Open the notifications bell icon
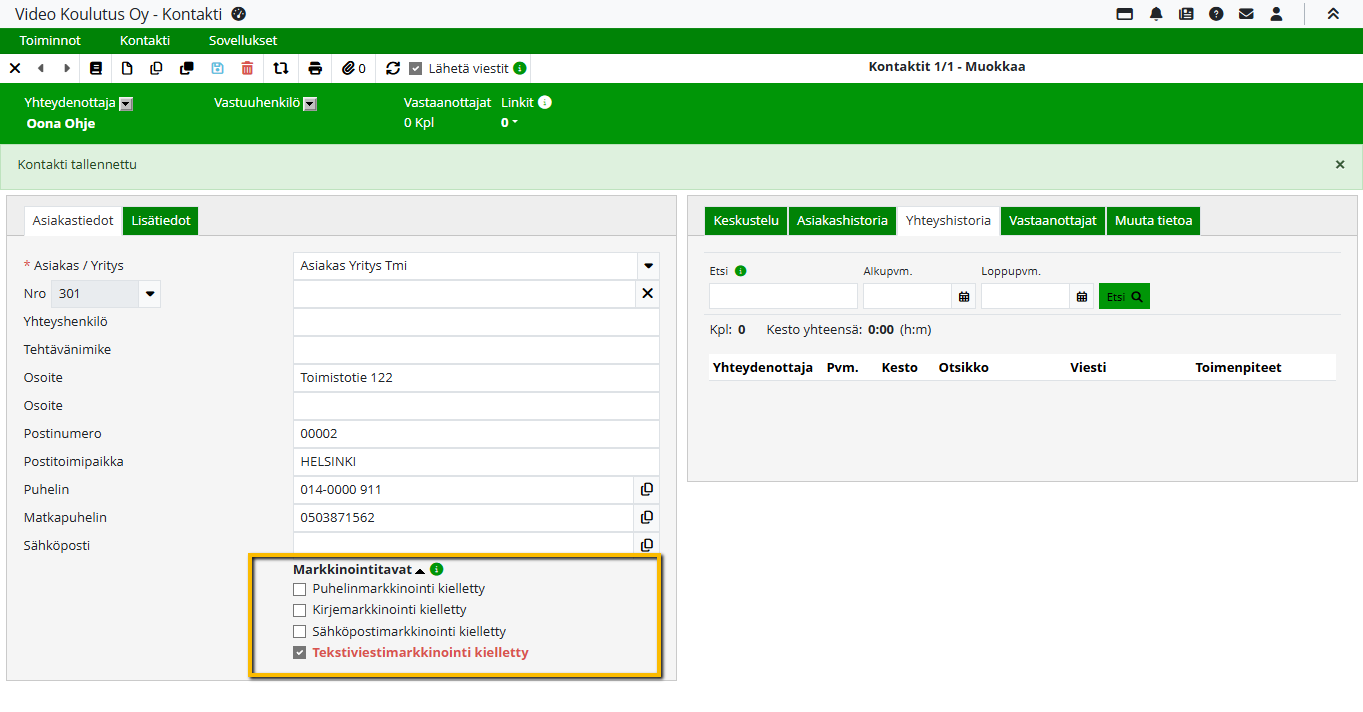The height and width of the screenshot is (712, 1363). (x=1156, y=14)
